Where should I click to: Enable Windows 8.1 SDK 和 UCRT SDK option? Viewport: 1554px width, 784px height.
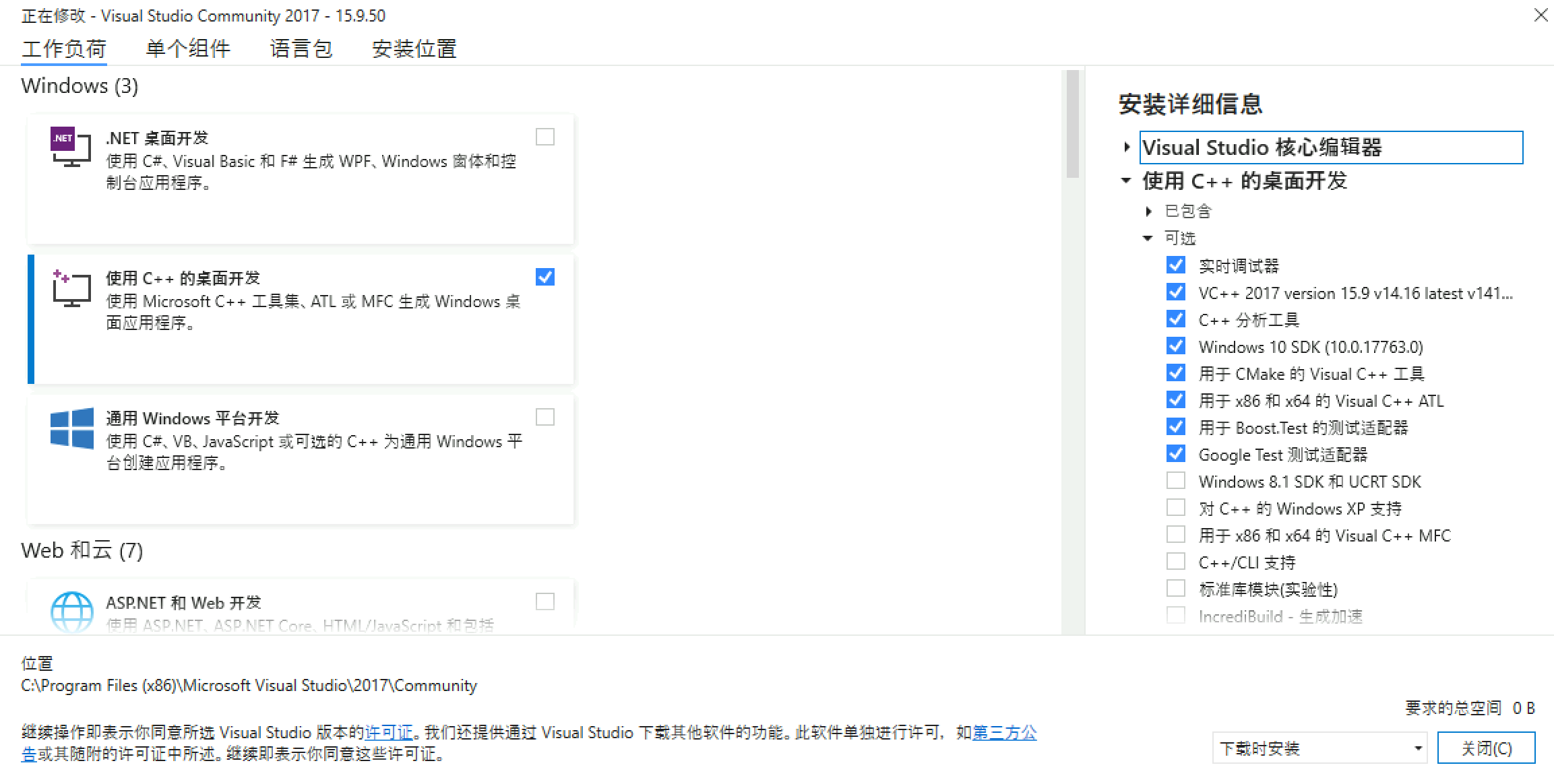(1175, 481)
